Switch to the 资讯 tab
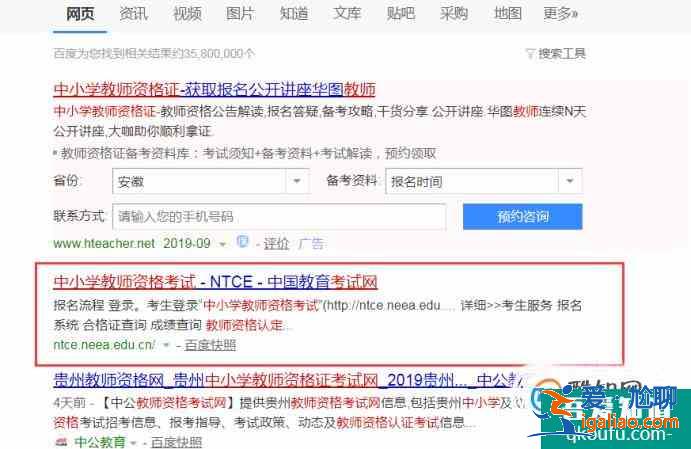Image resolution: width=691 pixels, height=449 pixels. 133,14
